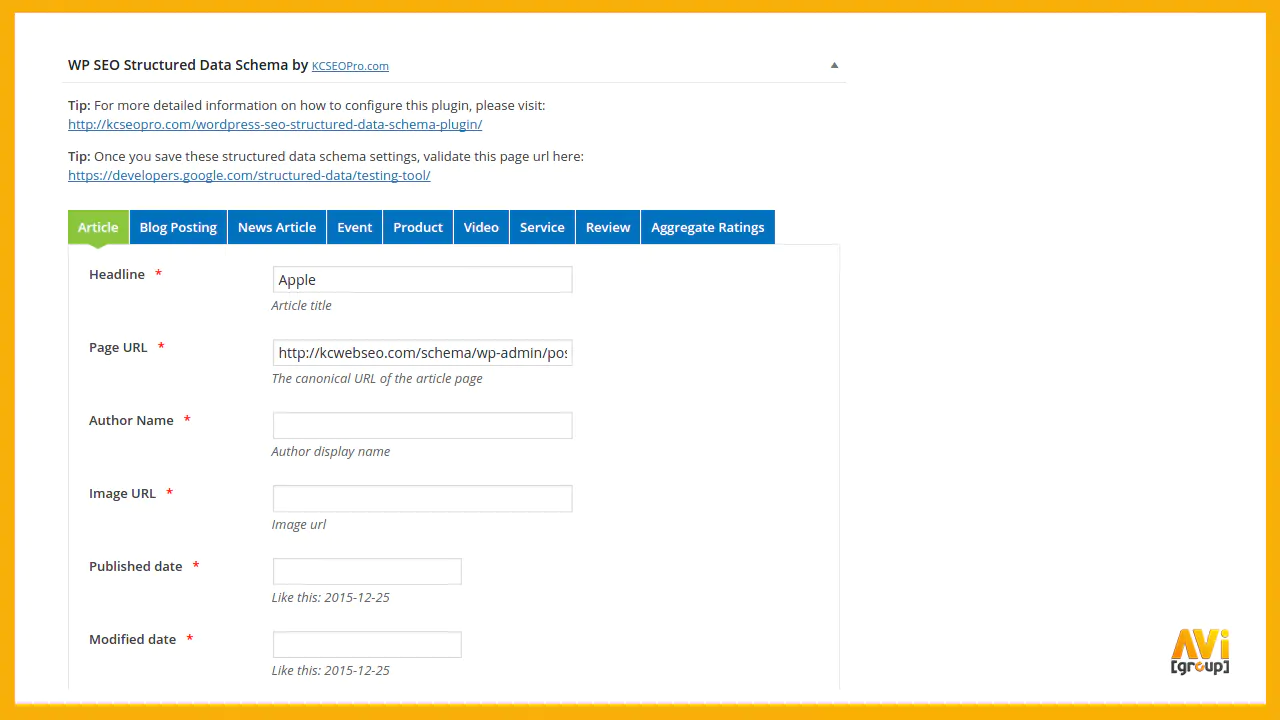Click the Modified date input field
The width and height of the screenshot is (1280, 720).
367,645
